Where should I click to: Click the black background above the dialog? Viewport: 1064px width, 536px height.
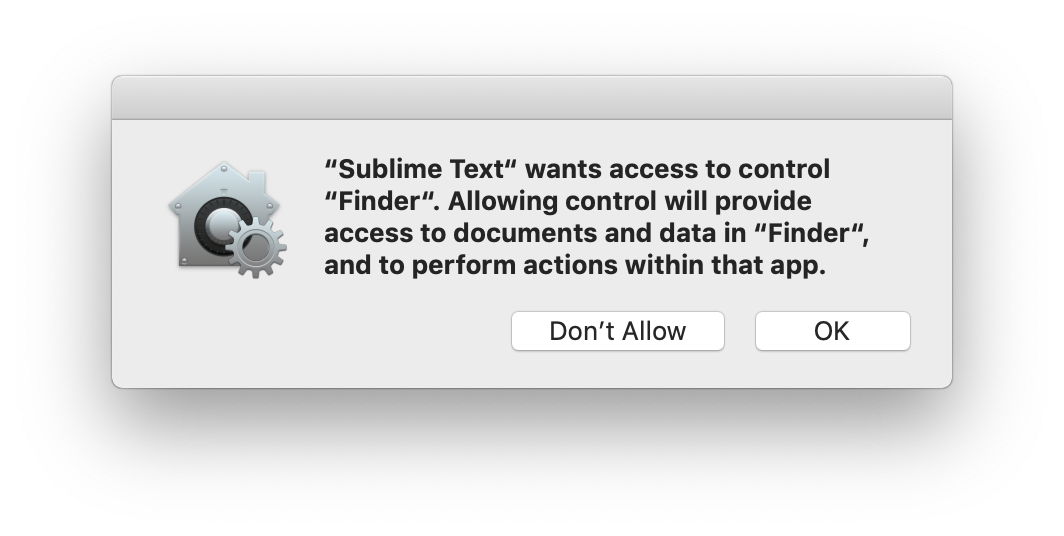531,37
